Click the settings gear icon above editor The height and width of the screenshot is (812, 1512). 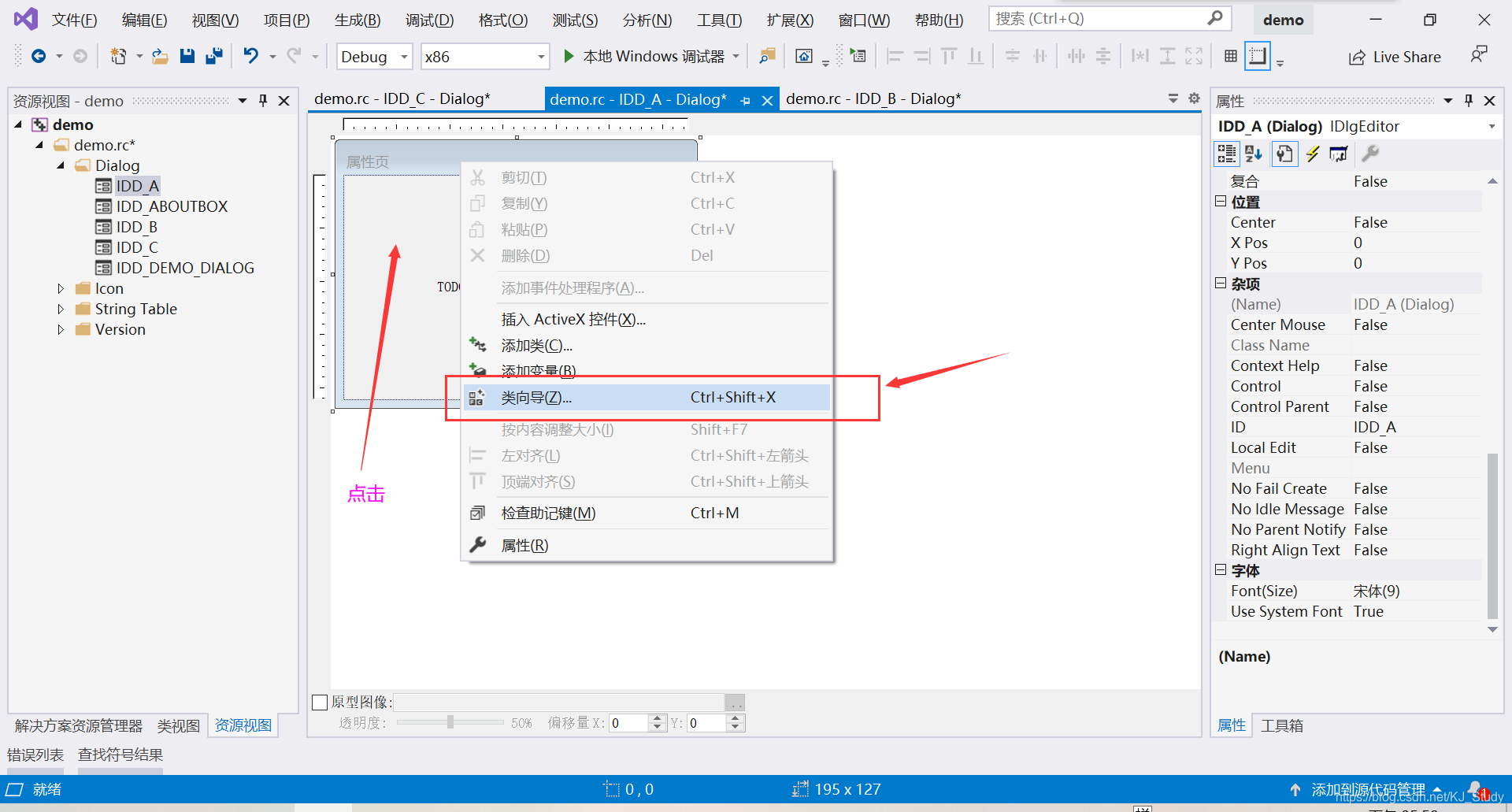pyautogui.click(x=1194, y=98)
